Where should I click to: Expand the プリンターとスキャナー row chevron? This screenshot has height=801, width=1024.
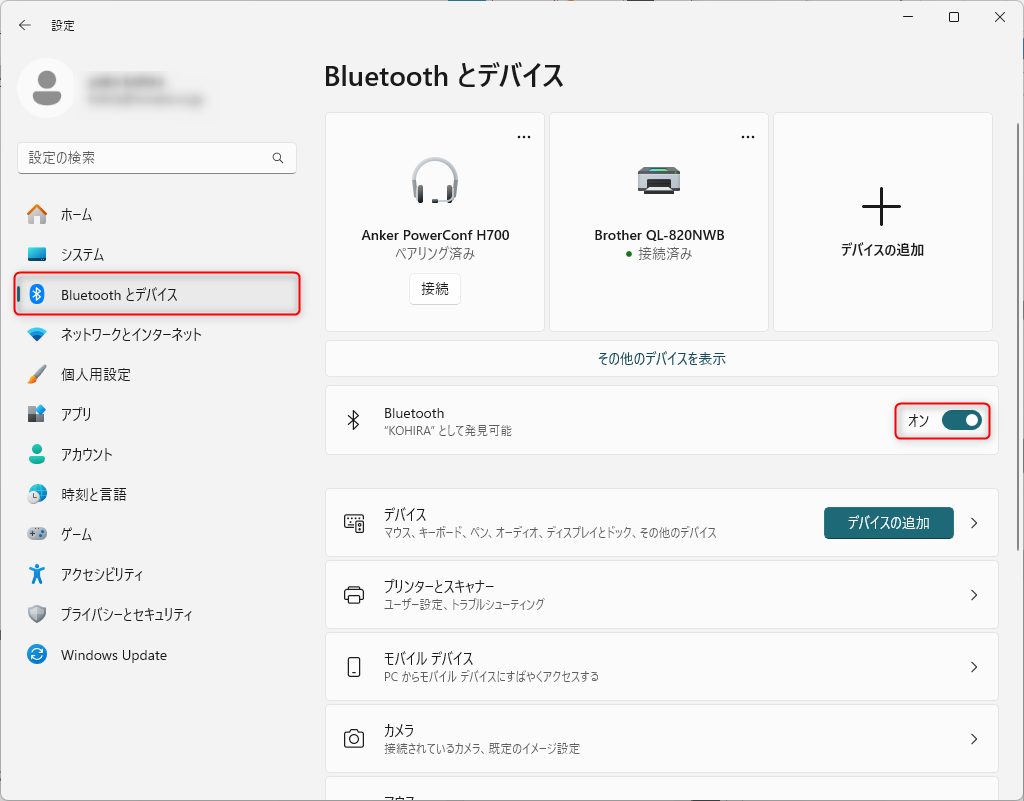(974, 595)
